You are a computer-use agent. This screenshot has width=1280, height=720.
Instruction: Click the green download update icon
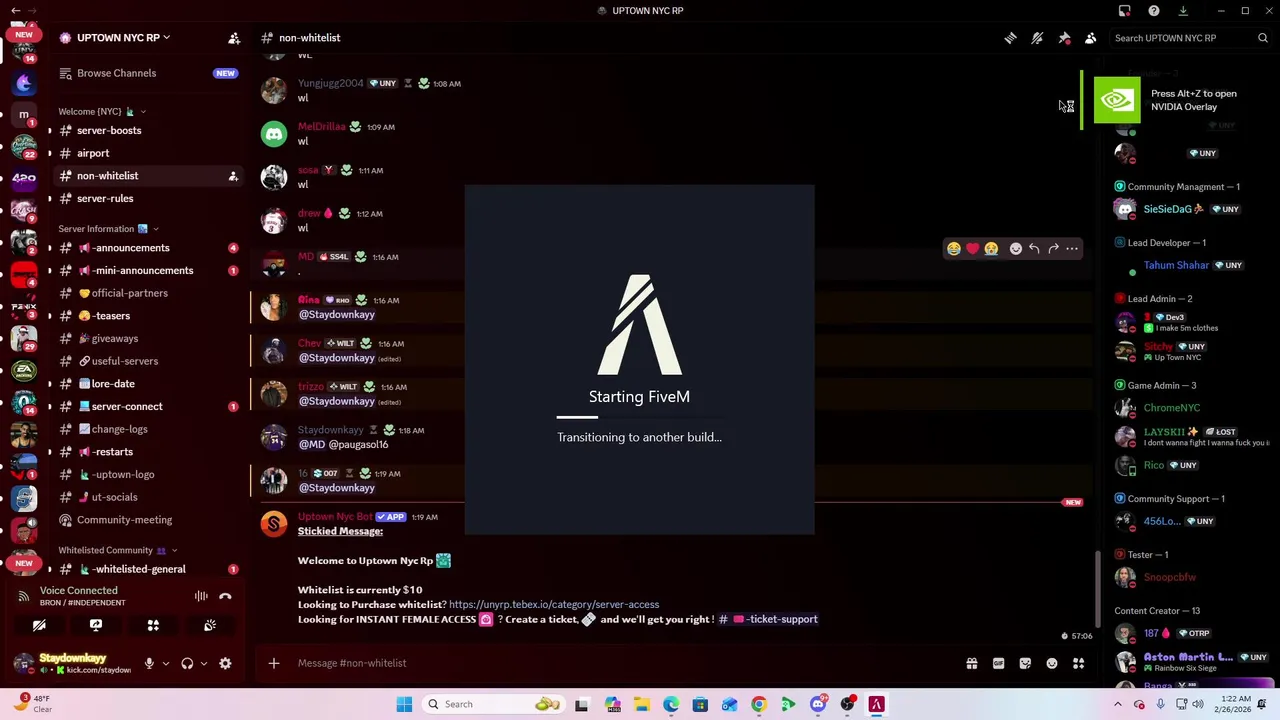pos(1183,11)
